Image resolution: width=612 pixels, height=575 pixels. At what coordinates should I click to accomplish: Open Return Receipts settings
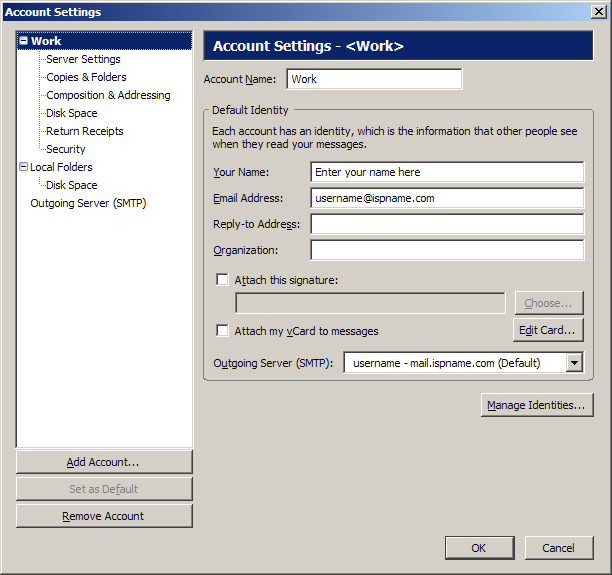[x=85, y=131]
